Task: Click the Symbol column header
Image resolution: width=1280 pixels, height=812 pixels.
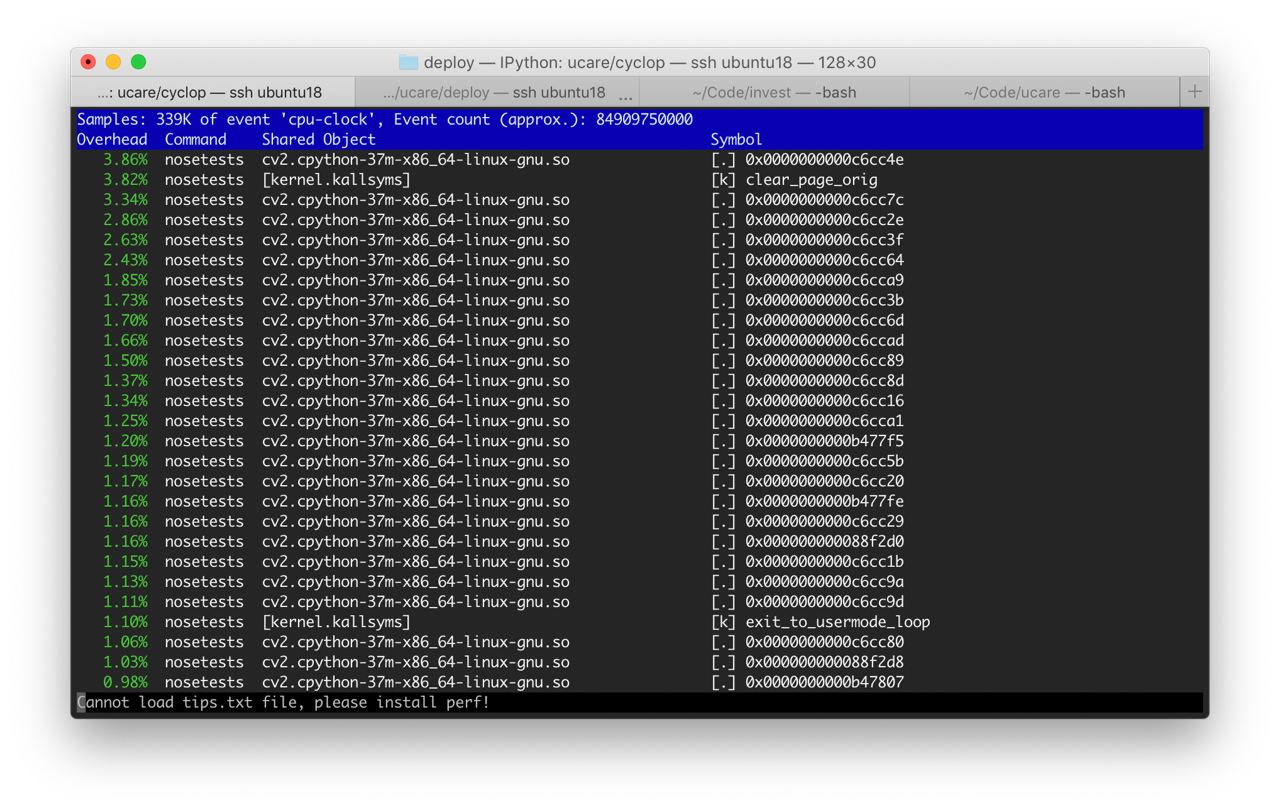Action: [x=736, y=139]
